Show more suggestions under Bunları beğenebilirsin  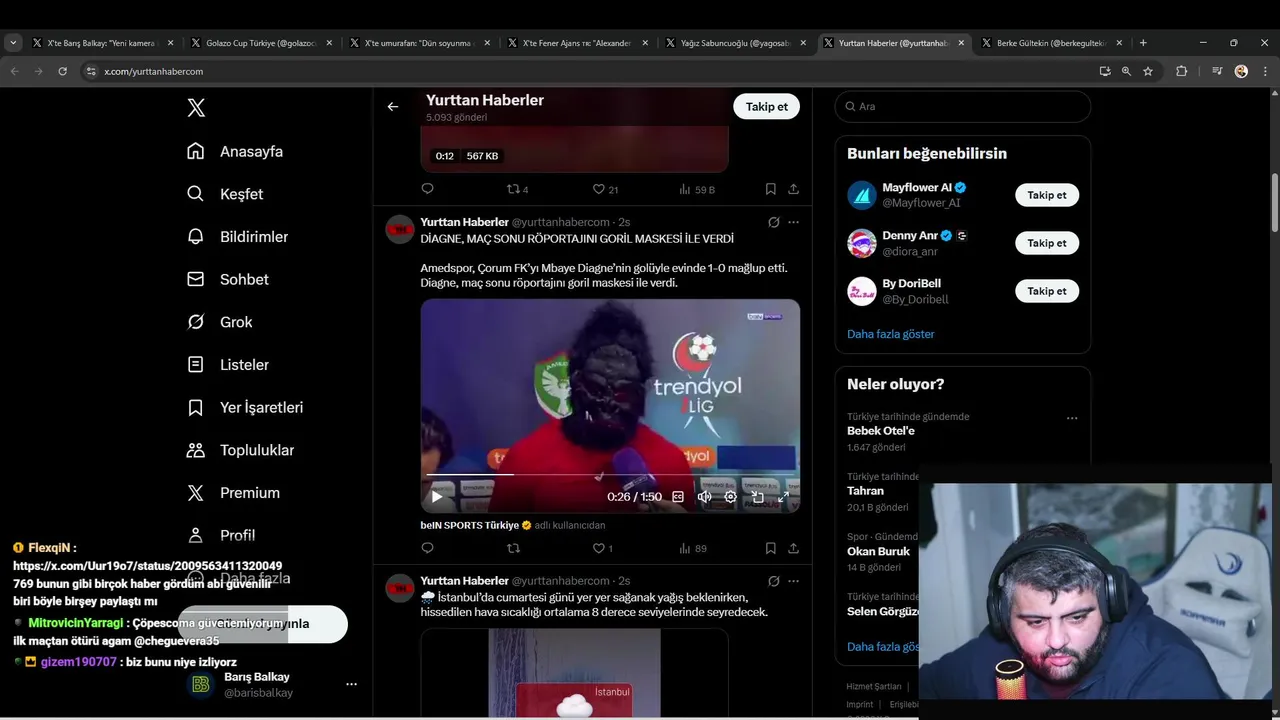click(891, 334)
